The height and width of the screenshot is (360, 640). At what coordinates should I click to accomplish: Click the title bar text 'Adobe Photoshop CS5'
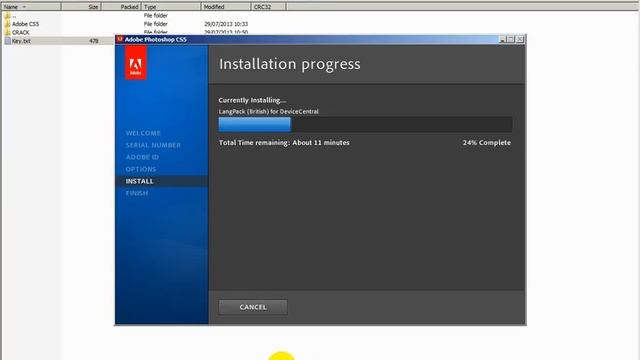tap(156, 40)
